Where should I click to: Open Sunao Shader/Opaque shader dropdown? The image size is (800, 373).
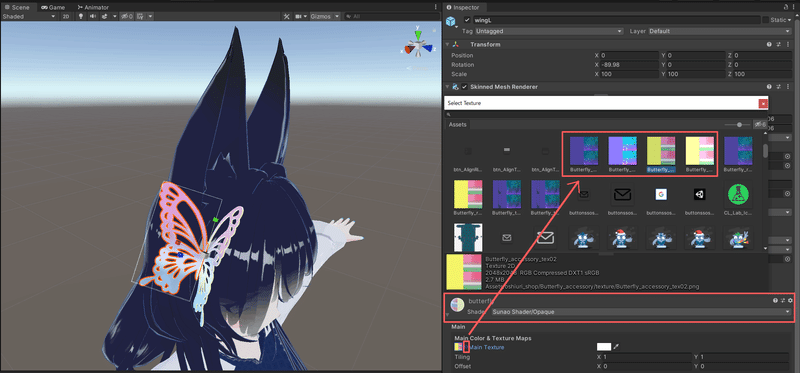[640, 312]
